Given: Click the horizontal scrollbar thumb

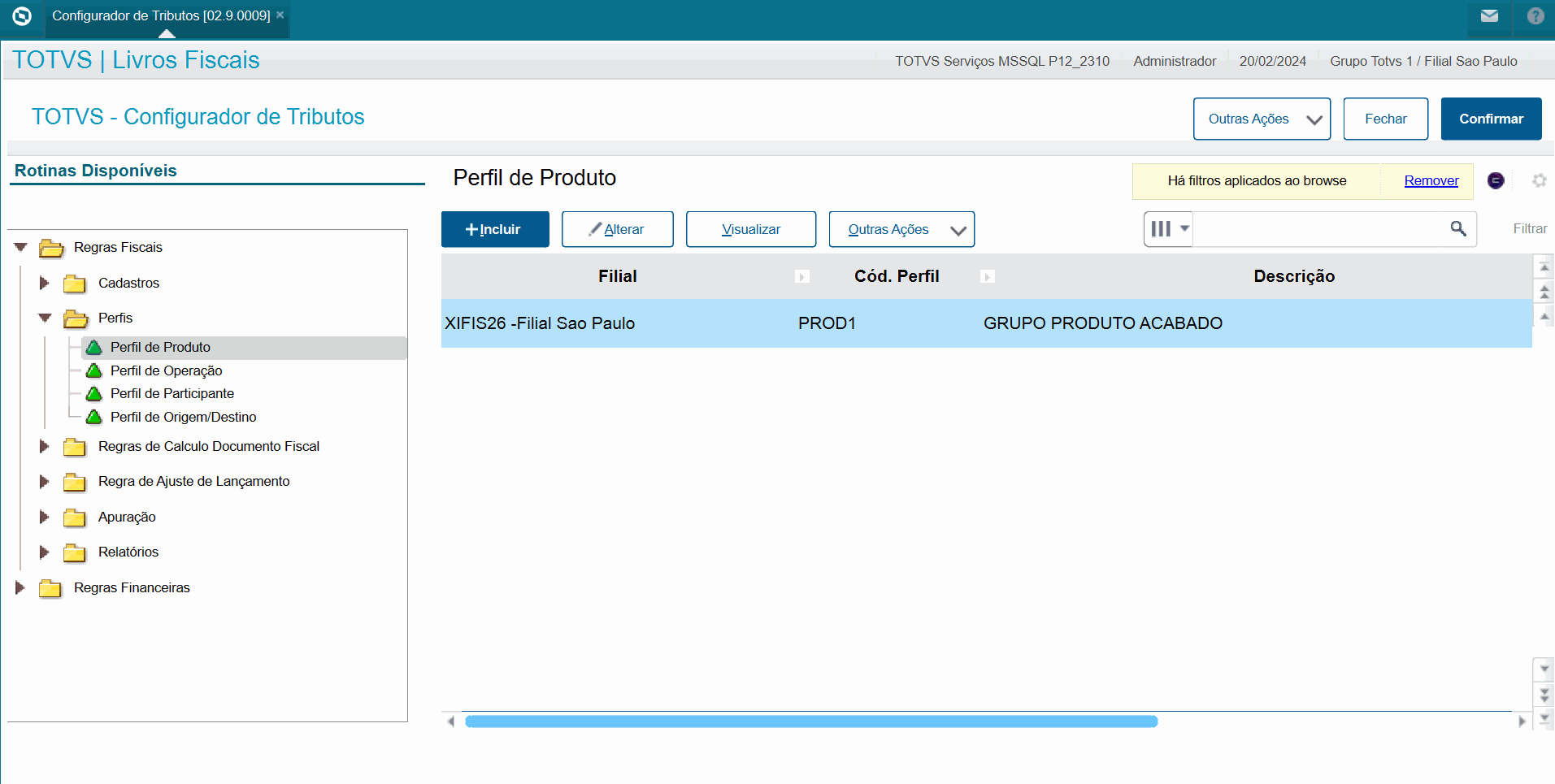Looking at the screenshot, I should click(x=811, y=721).
